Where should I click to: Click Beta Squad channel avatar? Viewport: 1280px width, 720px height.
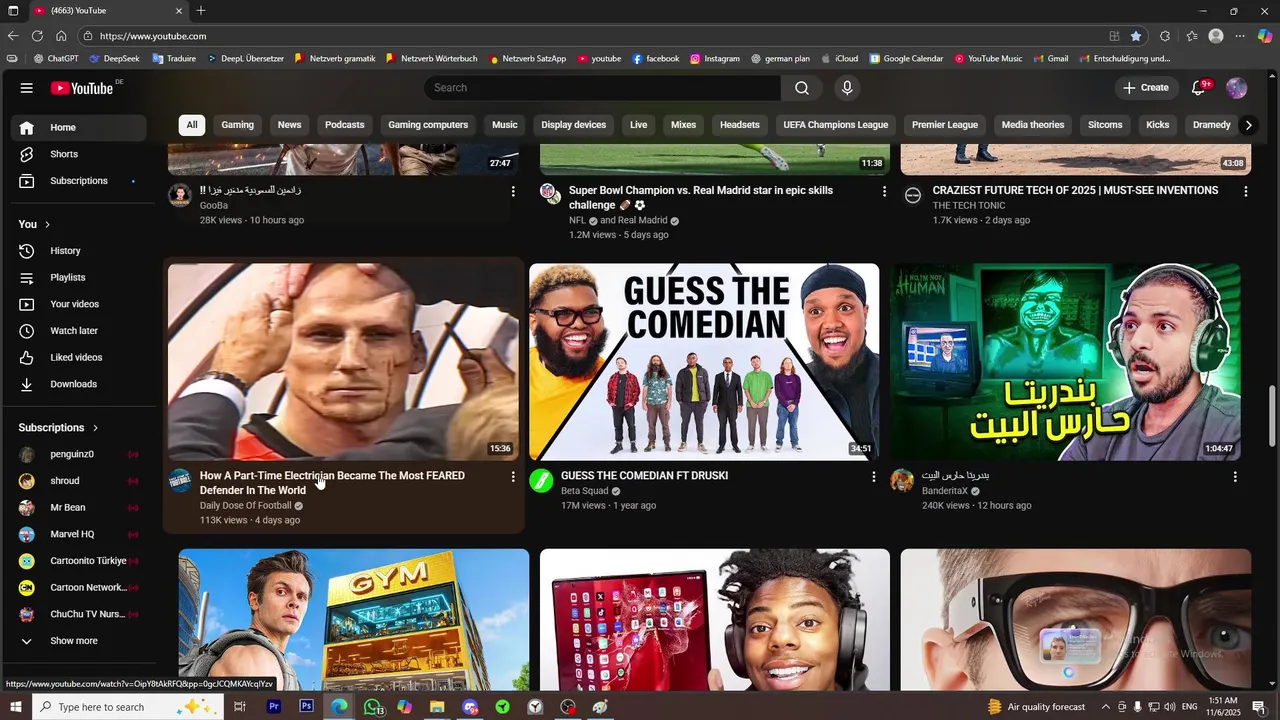[541, 481]
